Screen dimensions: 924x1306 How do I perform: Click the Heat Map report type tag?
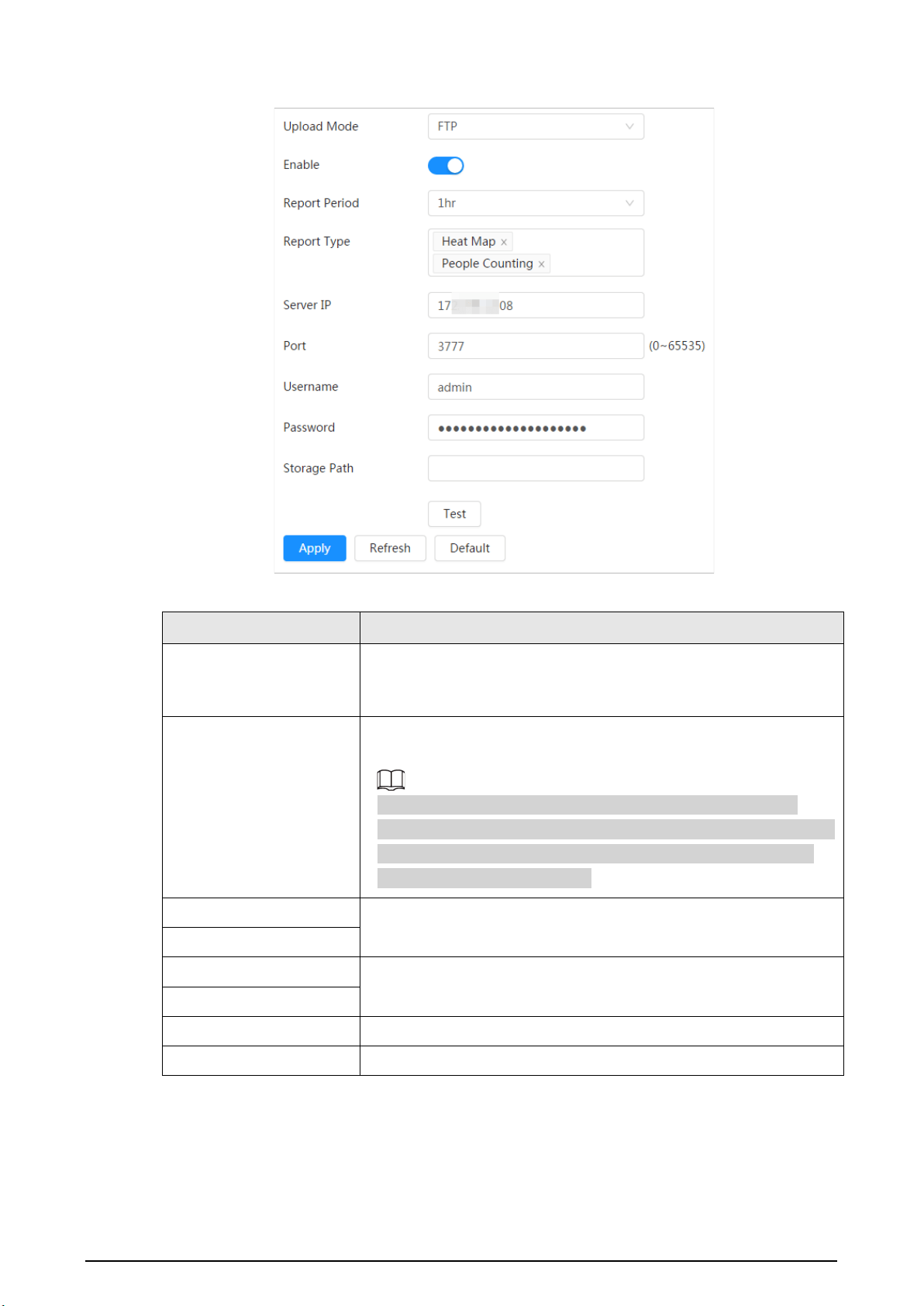tap(472, 242)
